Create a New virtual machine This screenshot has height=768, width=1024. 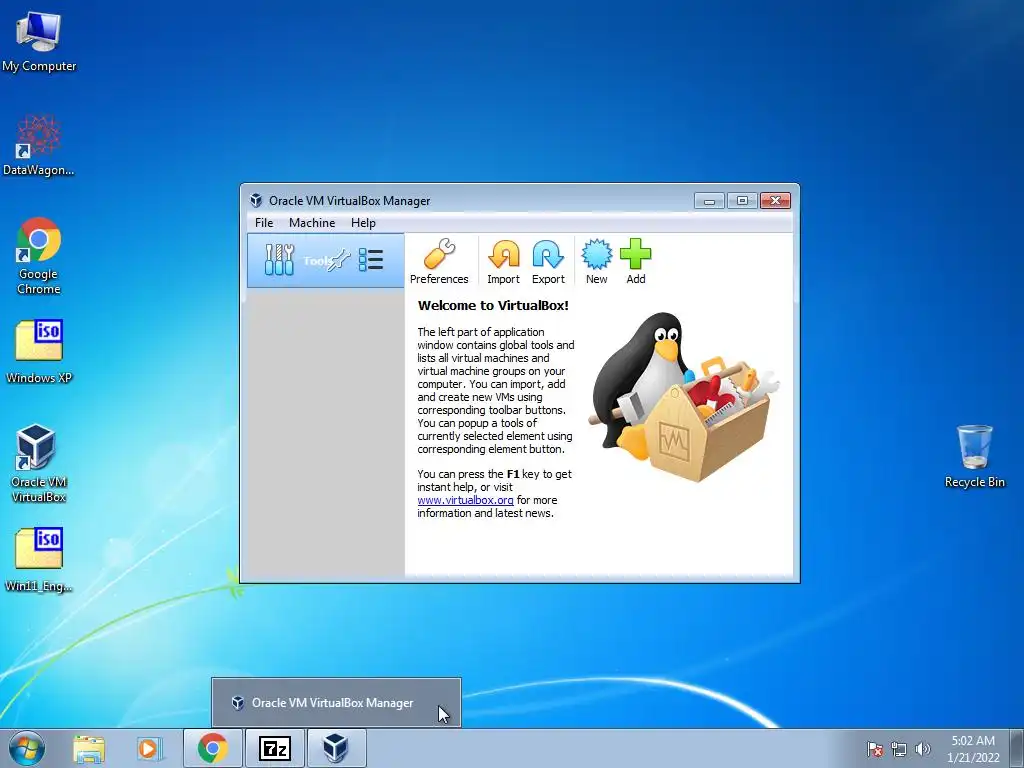coord(596,261)
